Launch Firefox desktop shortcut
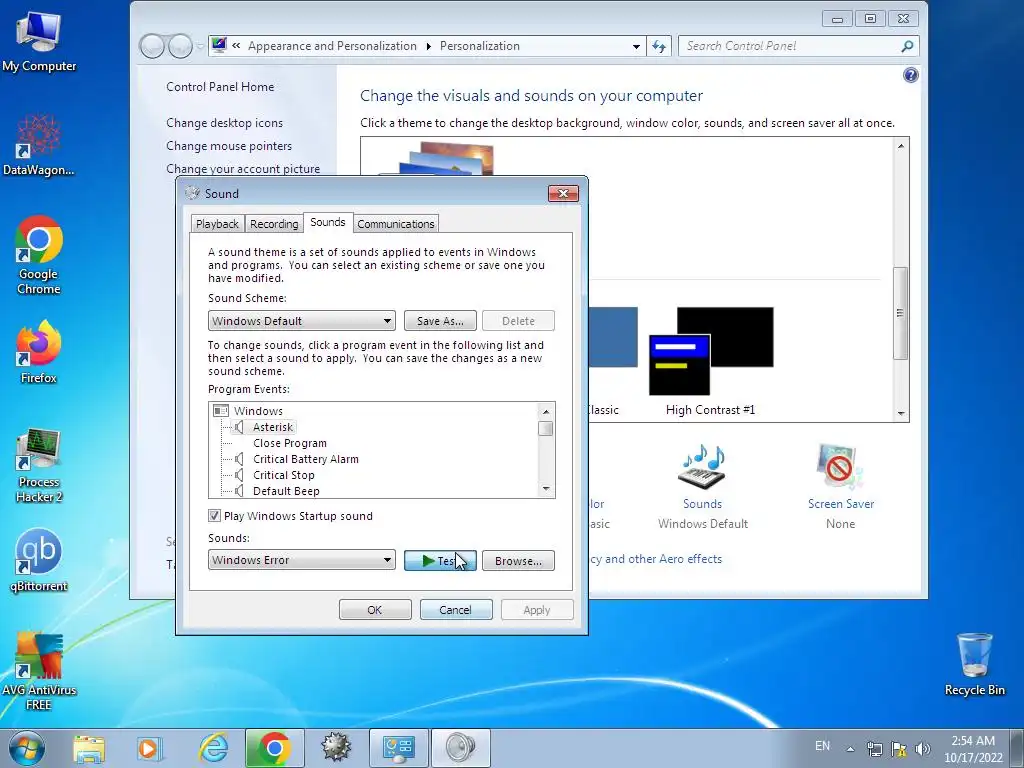This screenshot has width=1024, height=768. [x=39, y=353]
